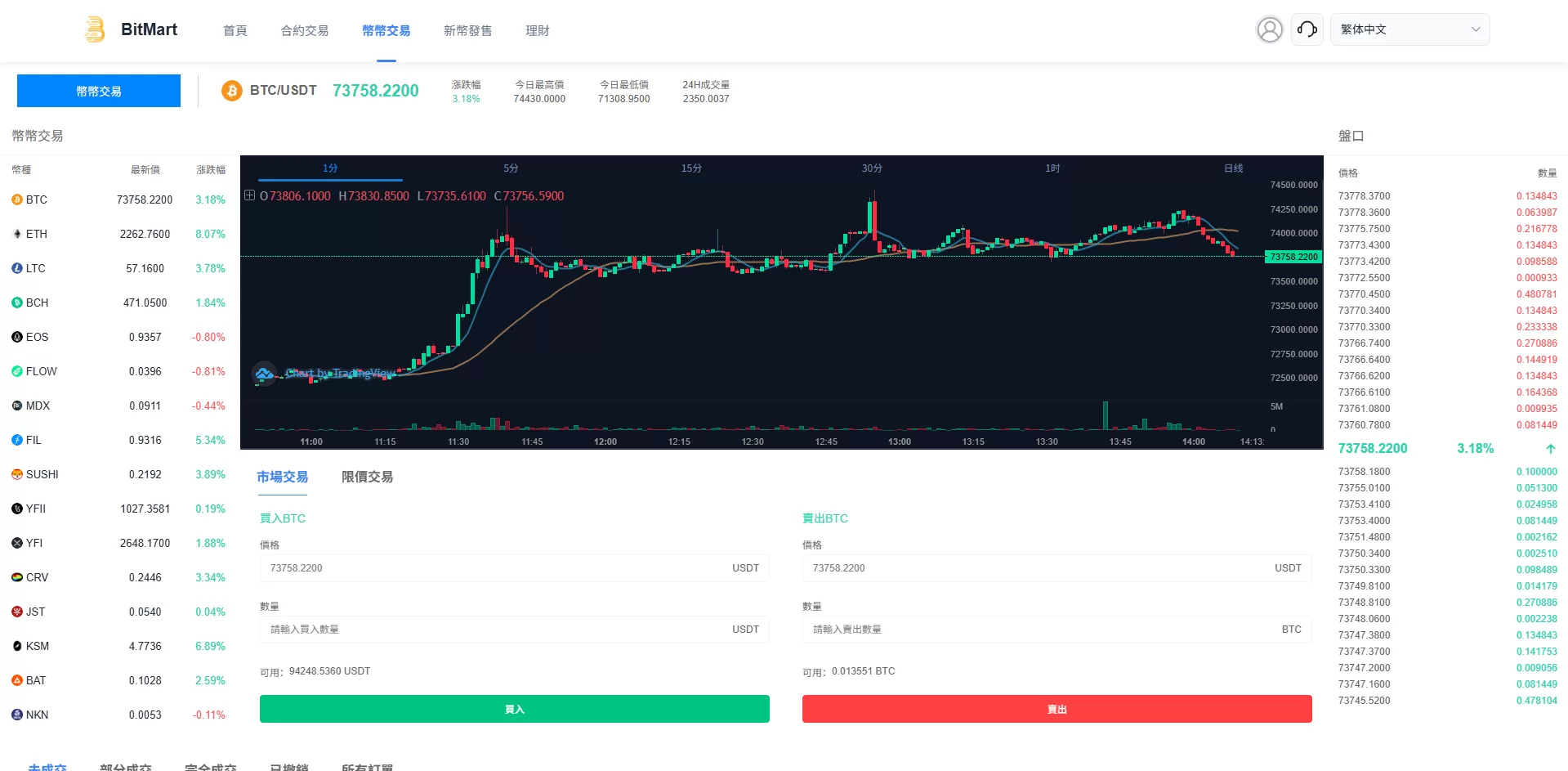Click the TradingView logo on chart

(264, 374)
